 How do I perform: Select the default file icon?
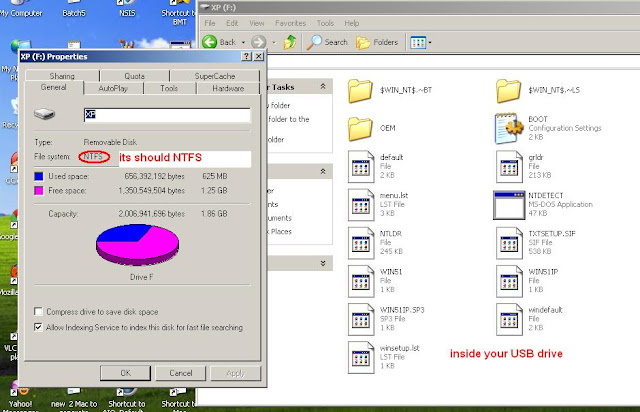click(x=361, y=166)
